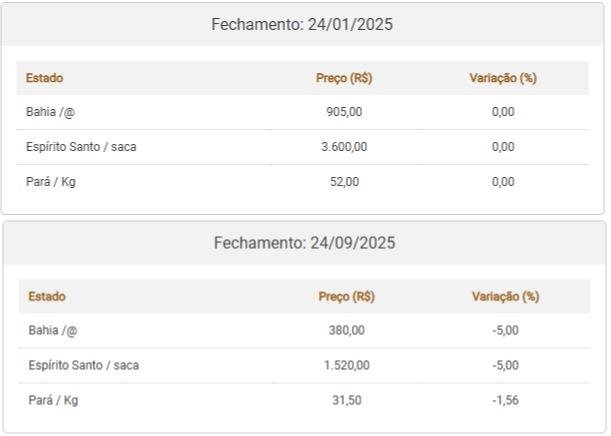Click the "Fechamento: 24/09/2025" table title
Image resolution: width=611 pixels, height=436 pixels.
304,243
